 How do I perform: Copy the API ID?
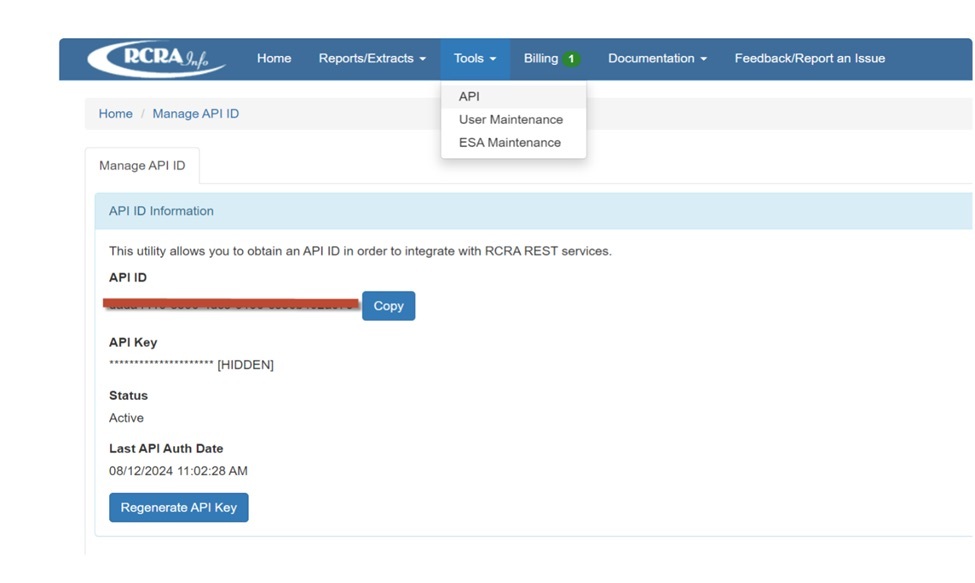point(389,306)
